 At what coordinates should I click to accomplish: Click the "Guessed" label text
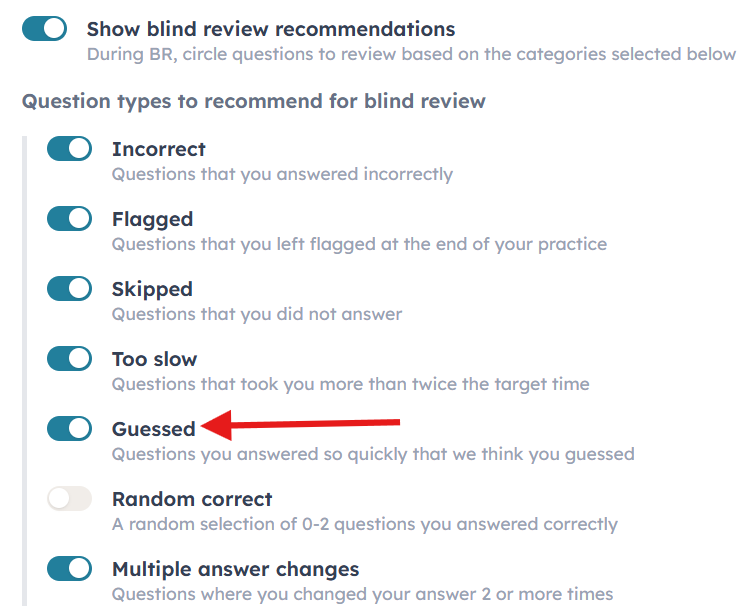tap(153, 429)
